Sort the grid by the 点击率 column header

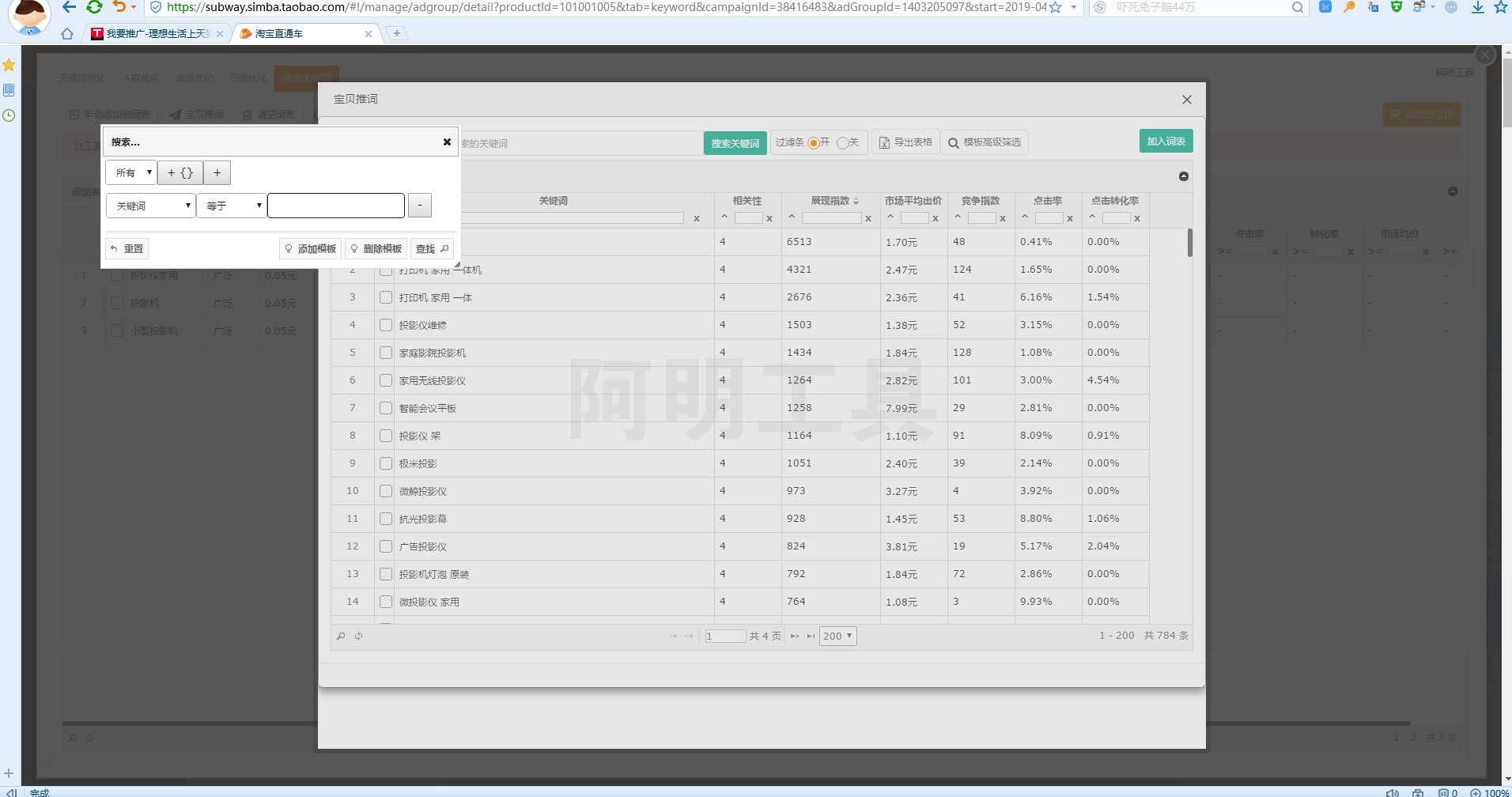click(1048, 201)
